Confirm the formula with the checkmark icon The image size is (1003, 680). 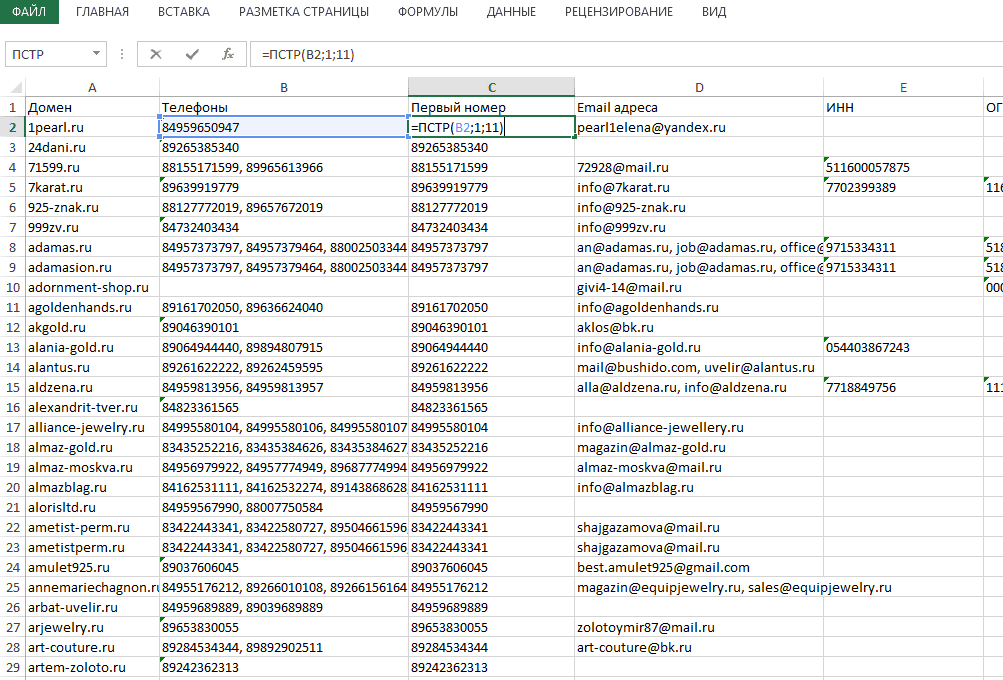(192, 54)
